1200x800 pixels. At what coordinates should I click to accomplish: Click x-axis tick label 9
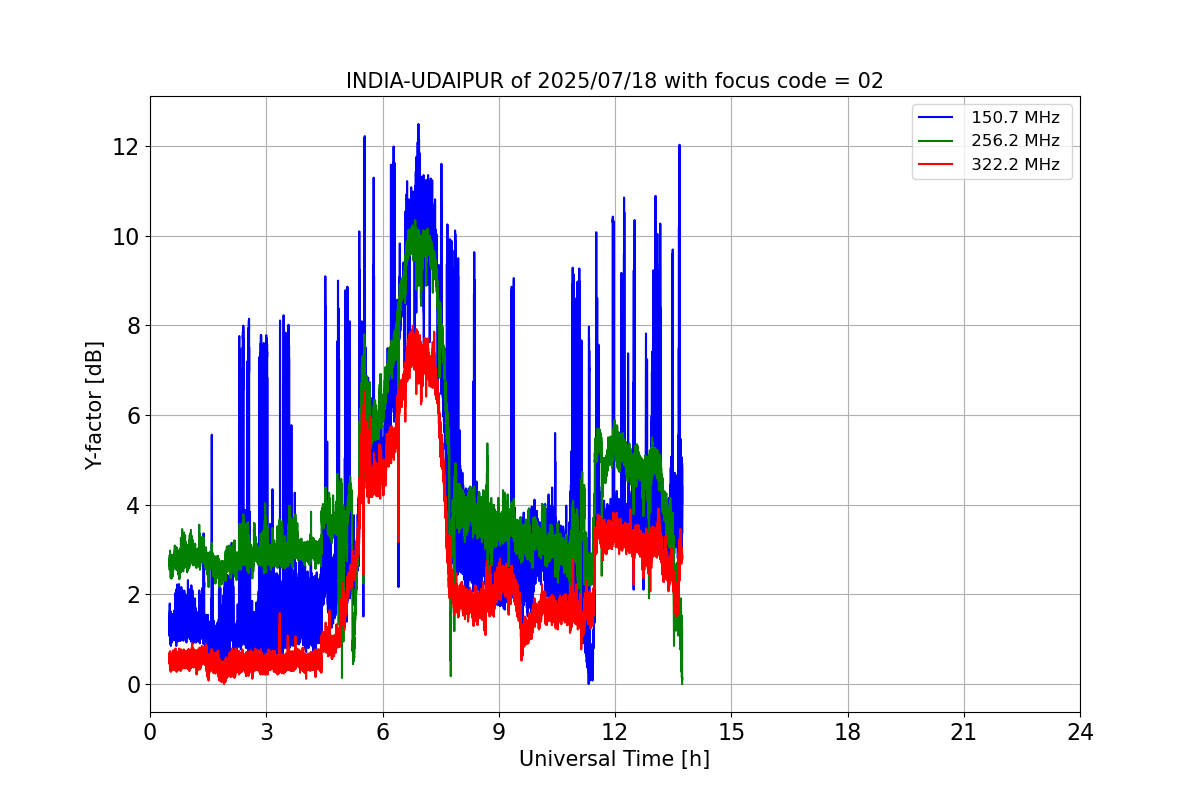click(499, 732)
